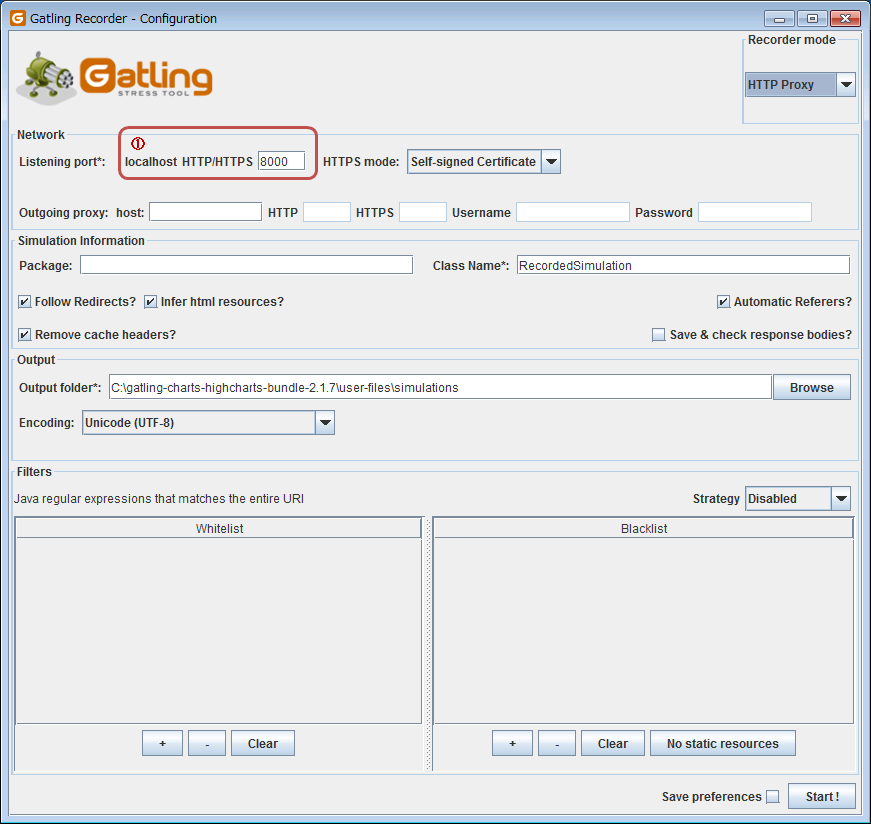Add a Blacklist entry with plus button
This screenshot has height=824, width=871.
point(512,743)
